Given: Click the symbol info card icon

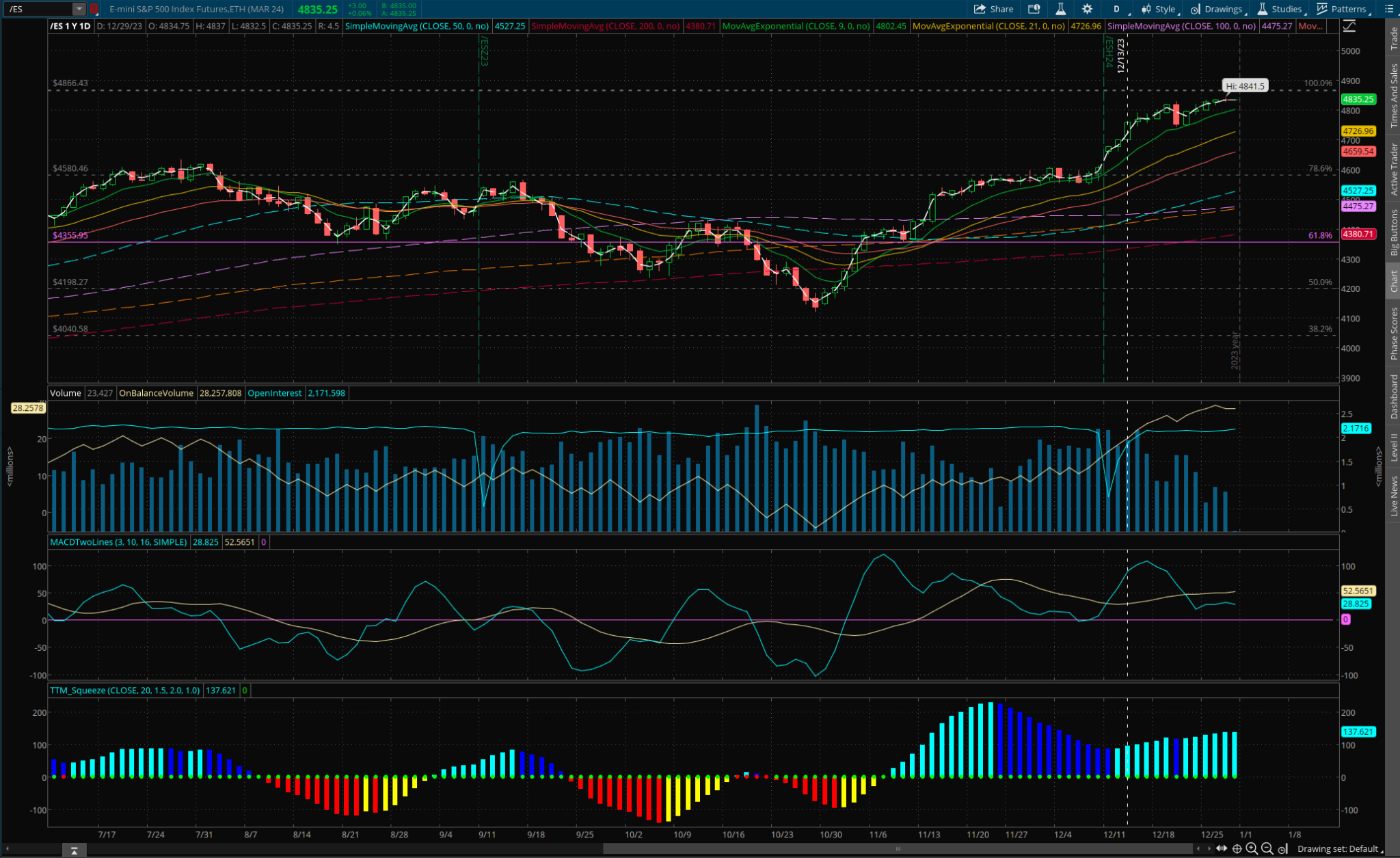Looking at the screenshot, I should (1034, 9).
